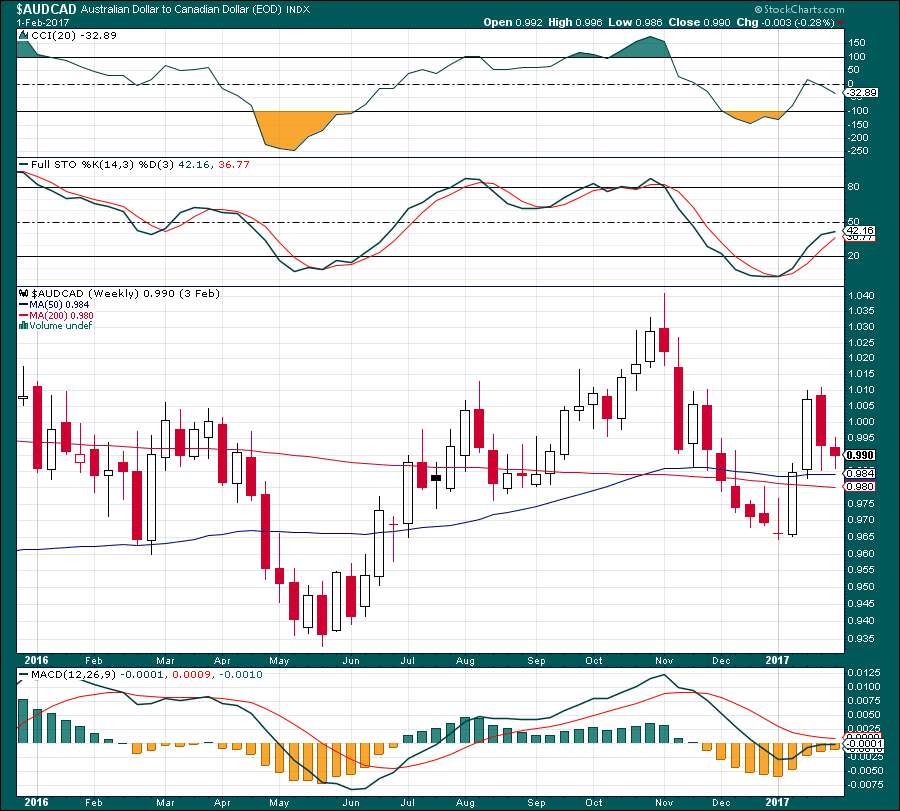This screenshot has width=900, height=811.
Task: Click the 2017 label on MACD panel axis
Action: [x=777, y=802]
